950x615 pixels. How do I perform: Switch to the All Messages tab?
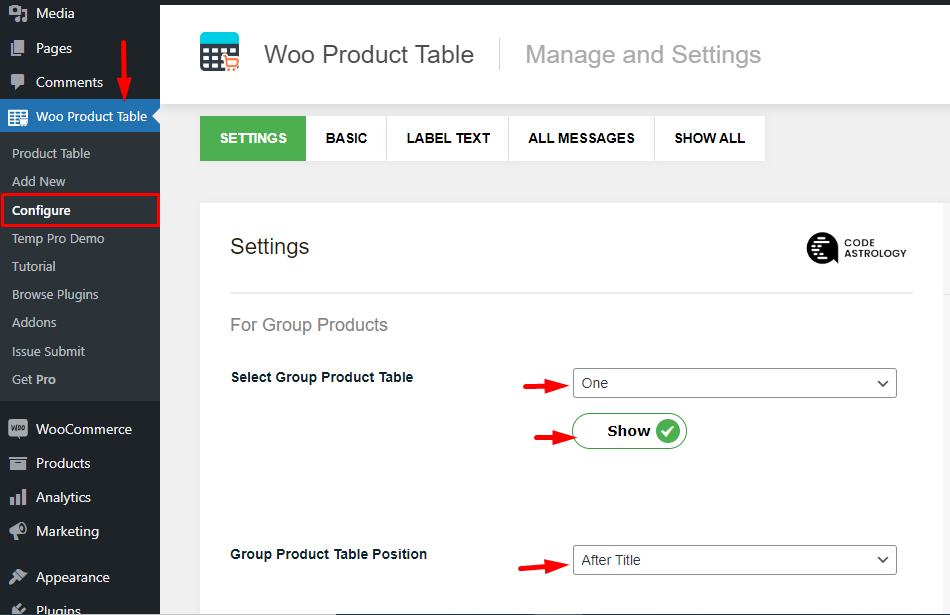pyautogui.click(x=581, y=138)
